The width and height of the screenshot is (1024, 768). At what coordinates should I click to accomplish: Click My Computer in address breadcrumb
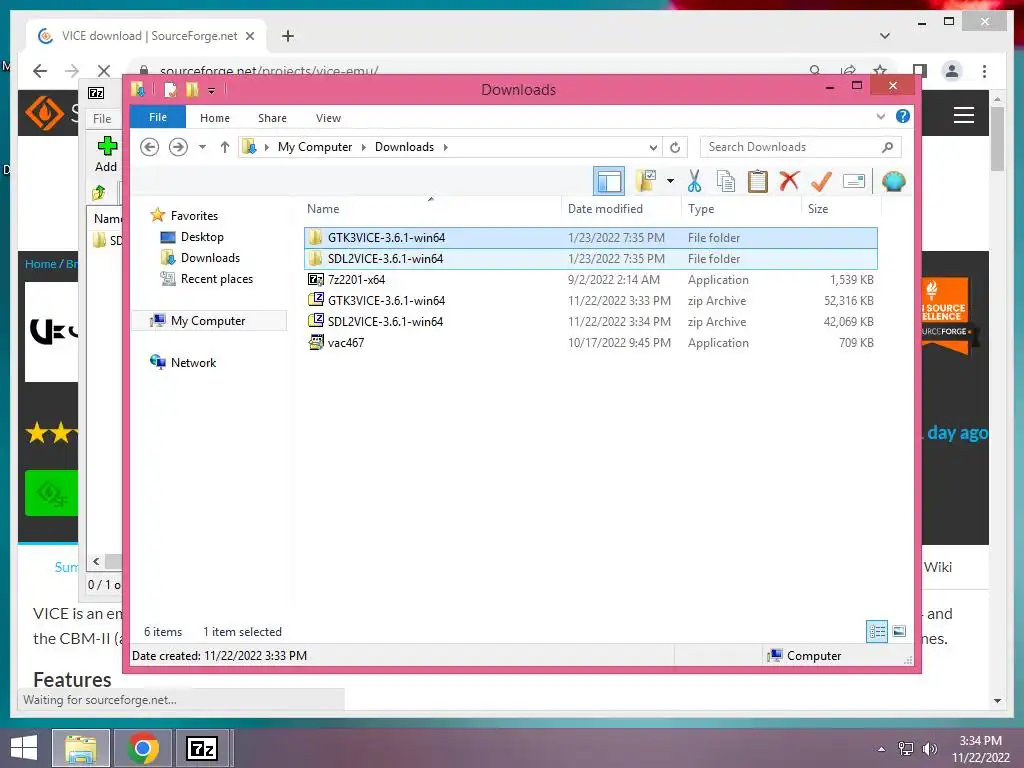coord(315,147)
